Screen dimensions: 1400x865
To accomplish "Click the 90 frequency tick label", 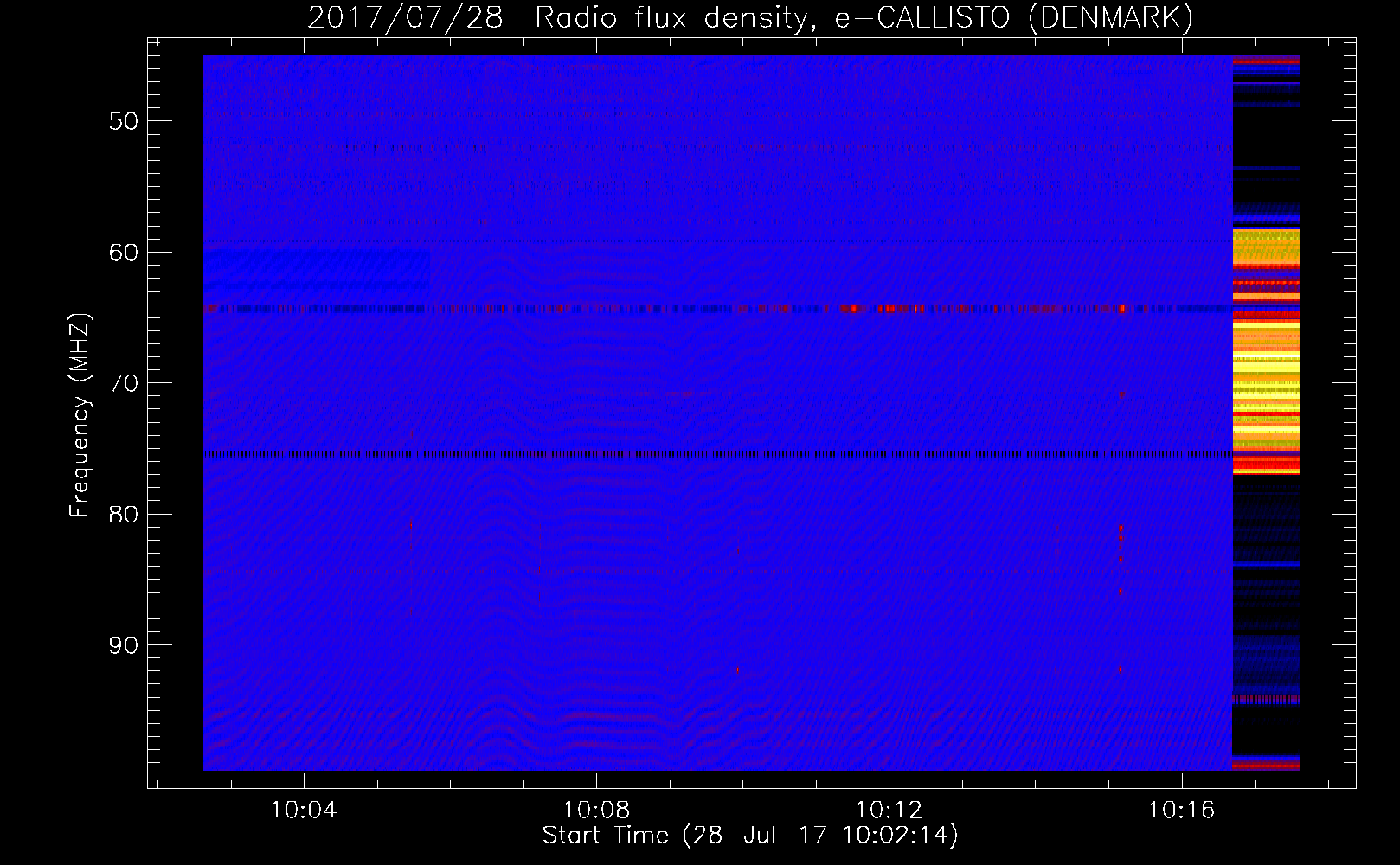I will pyautogui.click(x=124, y=645).
